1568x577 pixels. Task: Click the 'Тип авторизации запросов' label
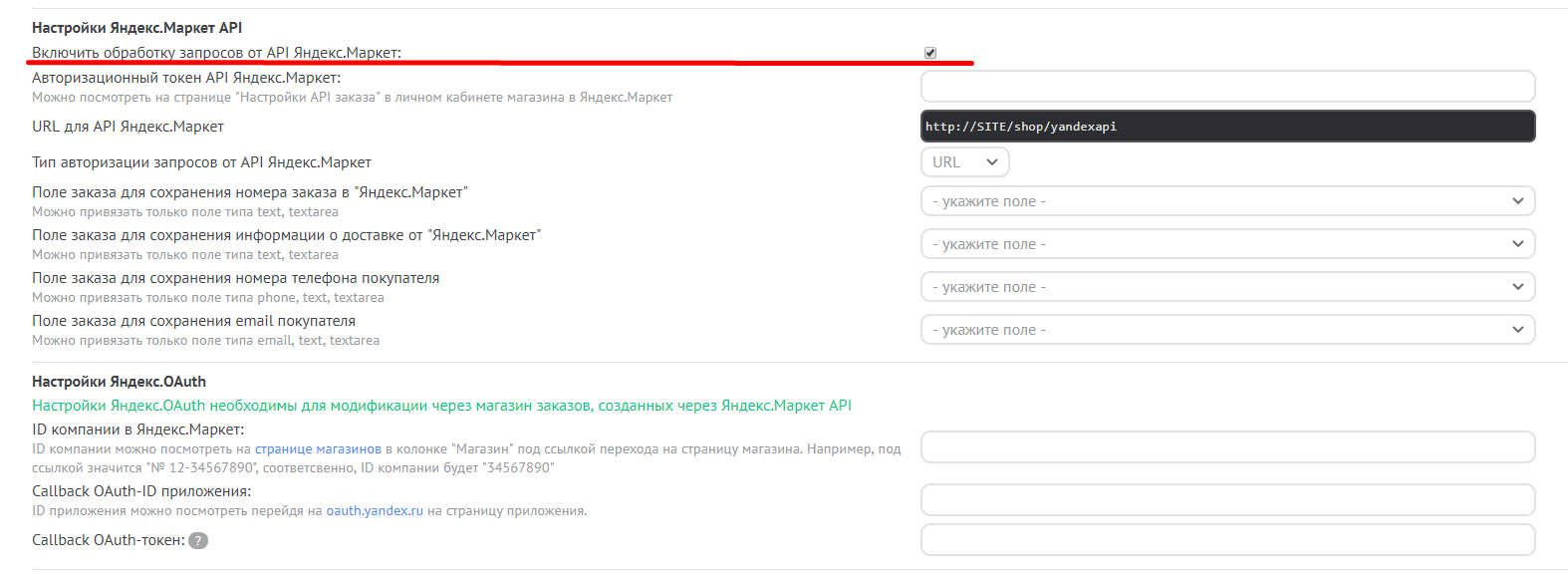tap(201, 162)
